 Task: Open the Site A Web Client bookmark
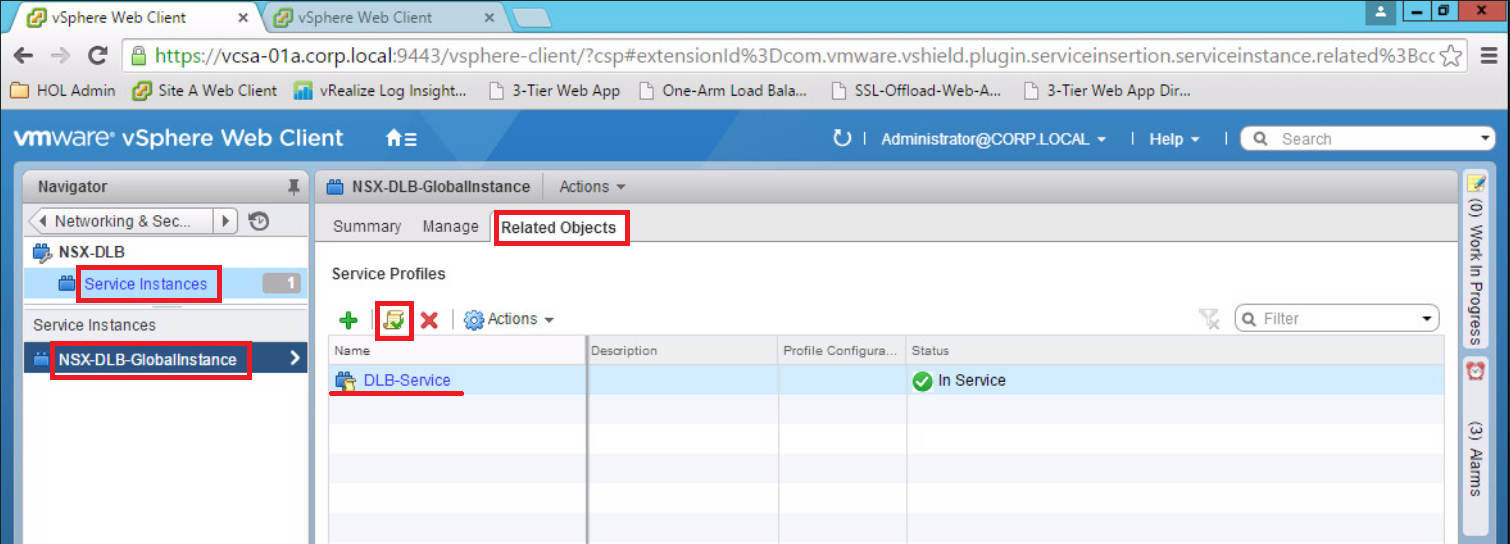coord(205,91)
